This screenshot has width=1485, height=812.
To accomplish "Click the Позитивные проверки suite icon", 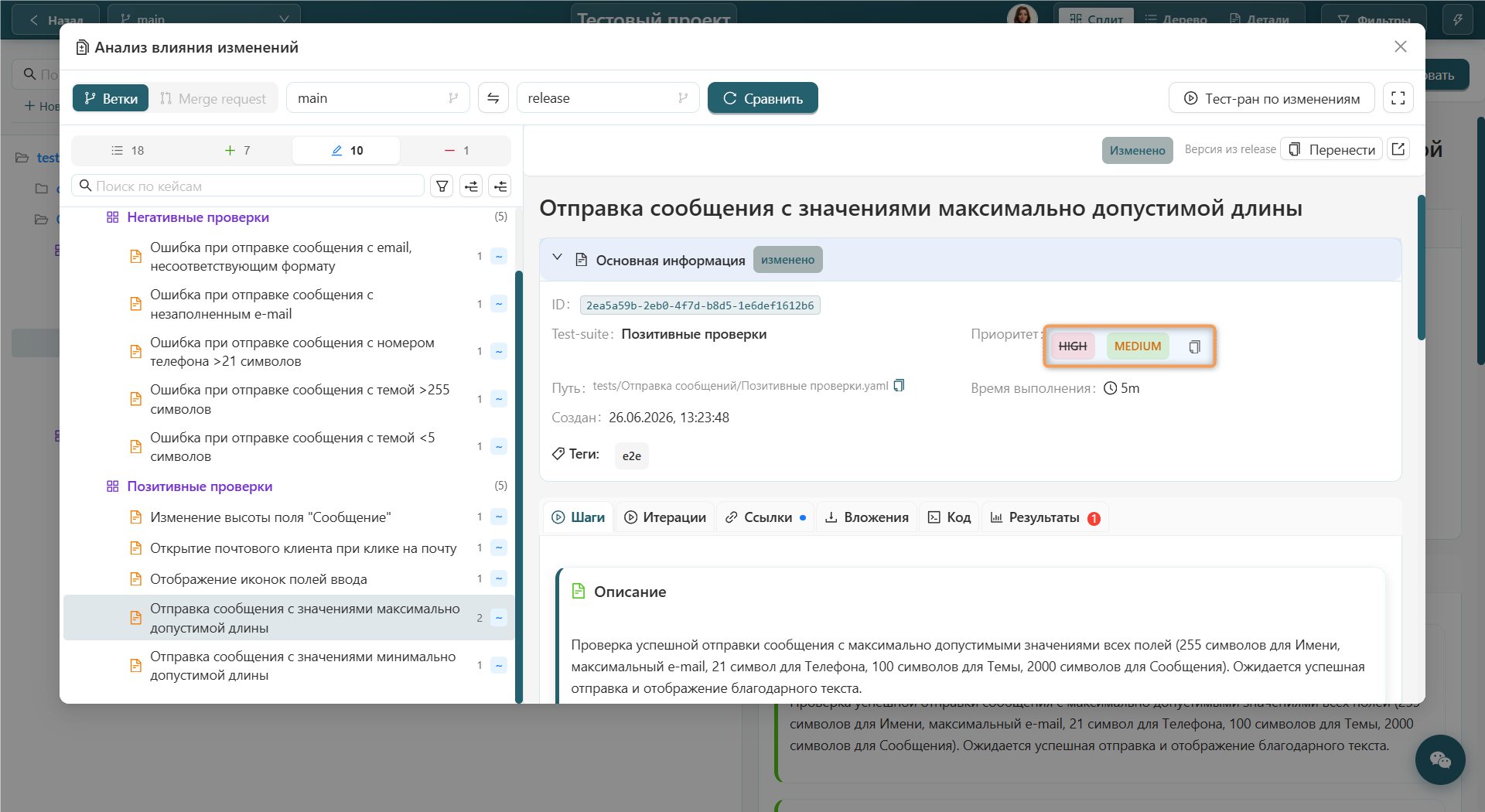I will coord(112,486).
